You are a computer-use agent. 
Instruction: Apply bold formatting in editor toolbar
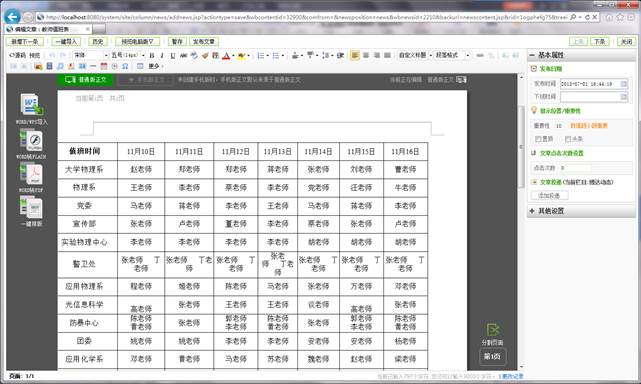[x=152, y=55]
